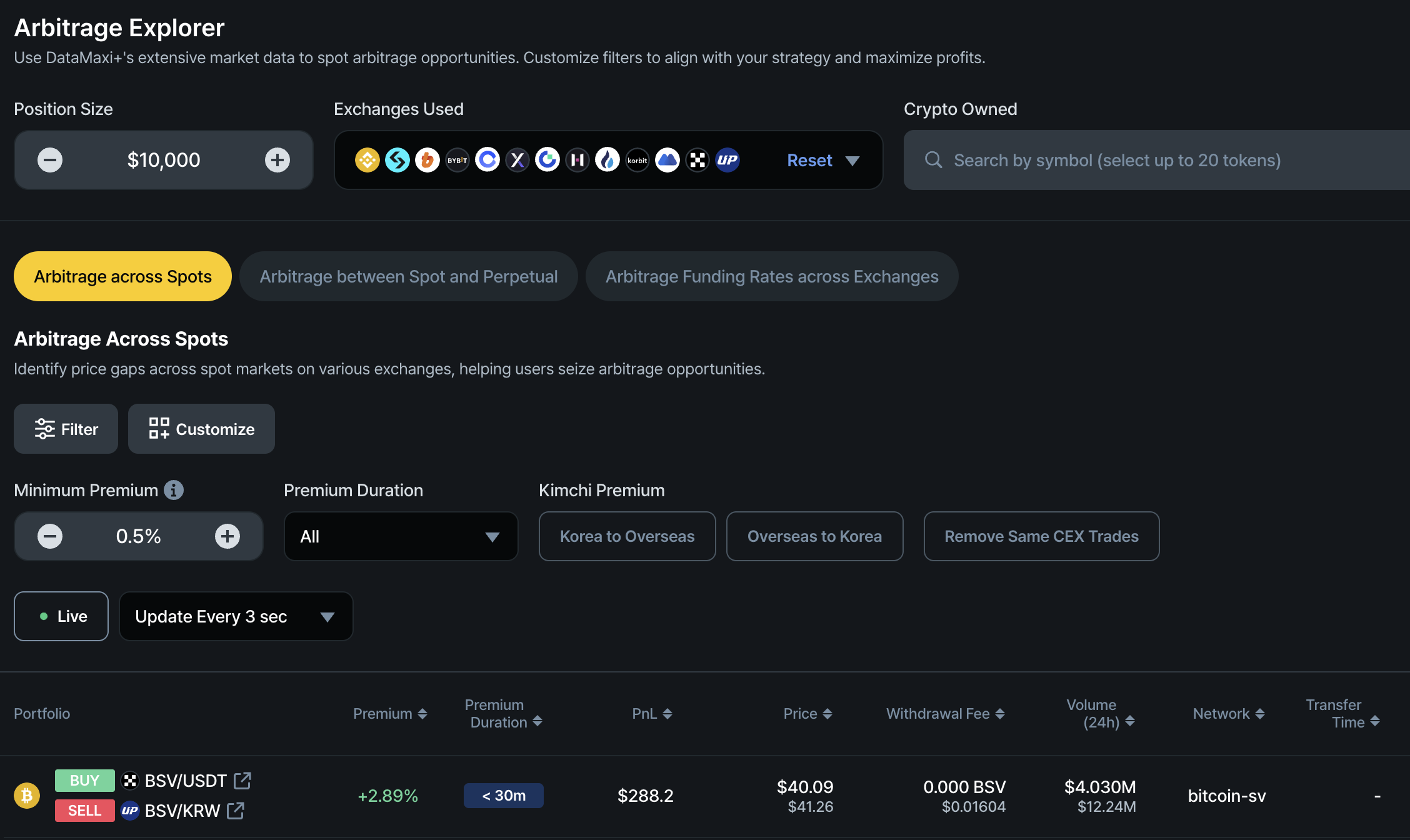Sort table by Premium column
1410x840 pixels.
point(390,714)
